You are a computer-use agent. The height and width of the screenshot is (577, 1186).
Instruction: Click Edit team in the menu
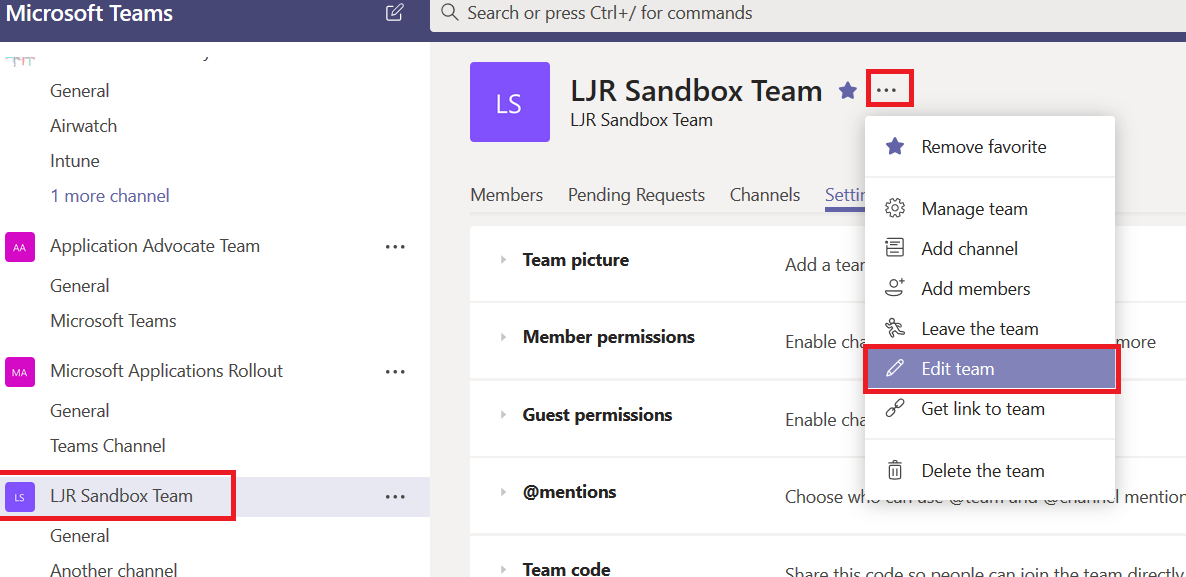point(991,369)
